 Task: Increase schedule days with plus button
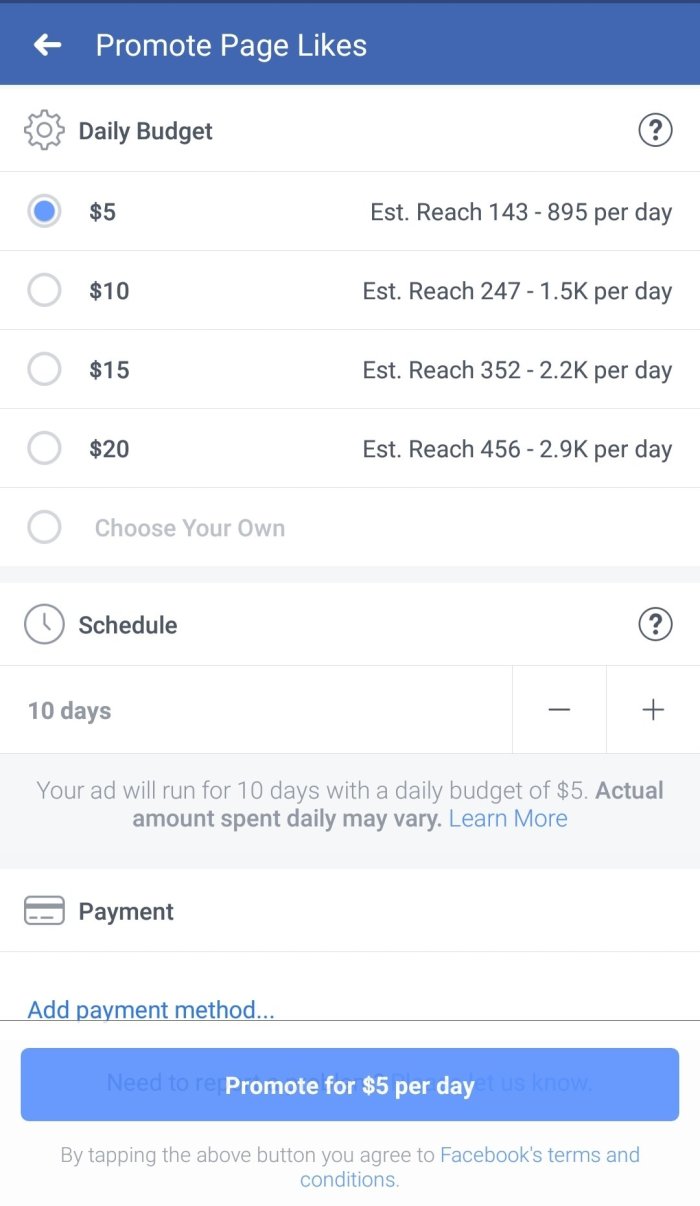pyautogui.click(x=653, y=710)
